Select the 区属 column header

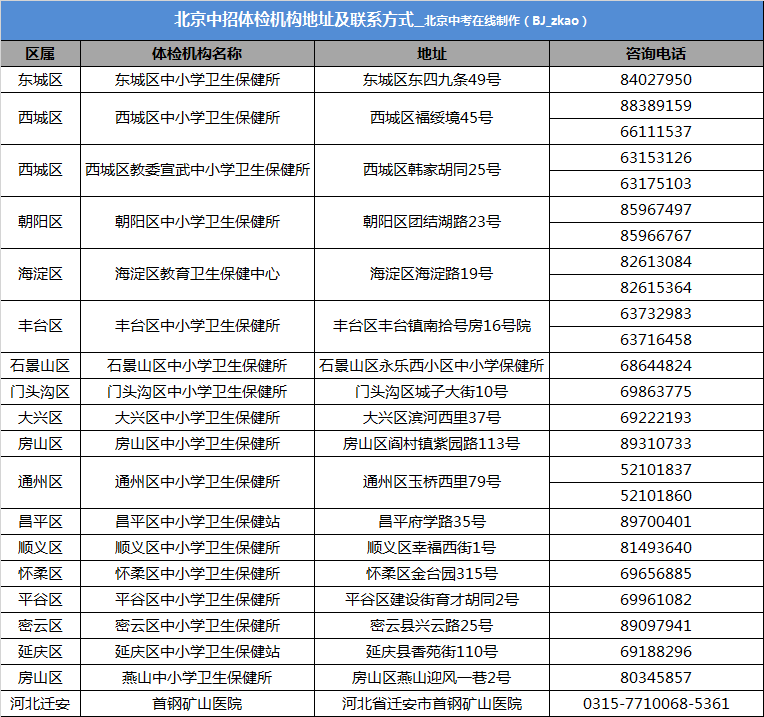click(40, 54)
